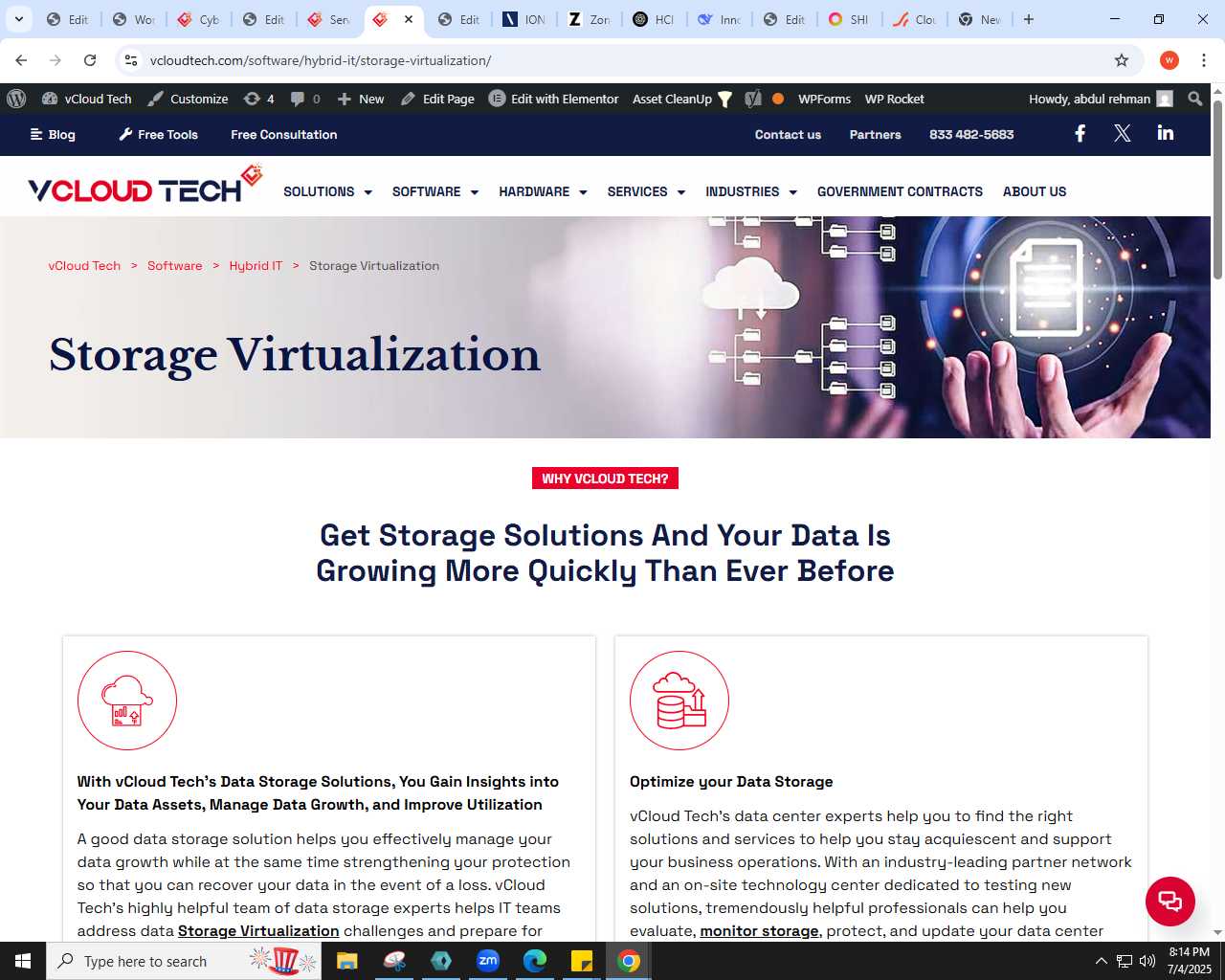Follow the Storage Virtualization text link

click(x=258, y=930)
